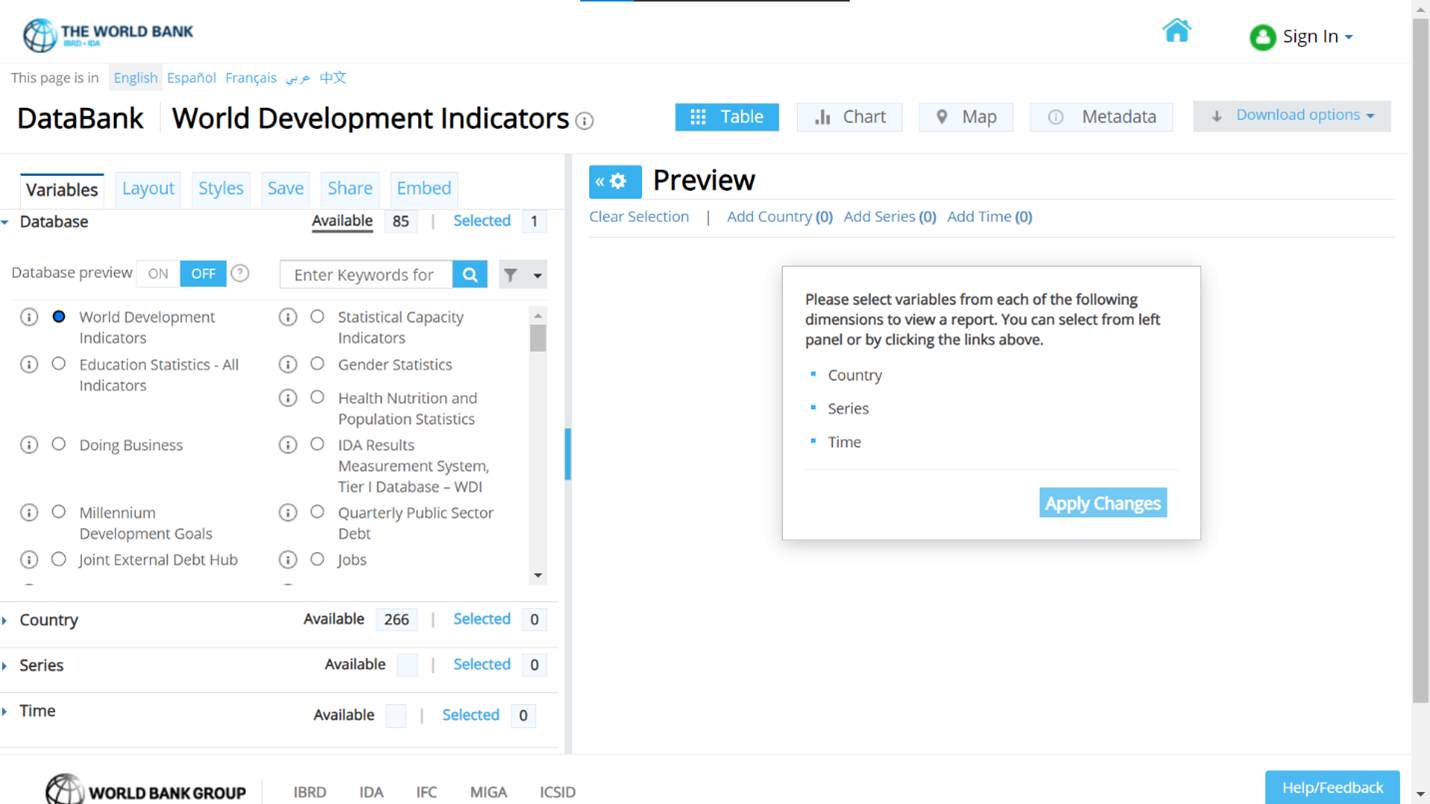Image resolution: width=1430 pixels, height=804 pixels.
Task: Click info icon next to Doing Business
Action: pos(29,445)
